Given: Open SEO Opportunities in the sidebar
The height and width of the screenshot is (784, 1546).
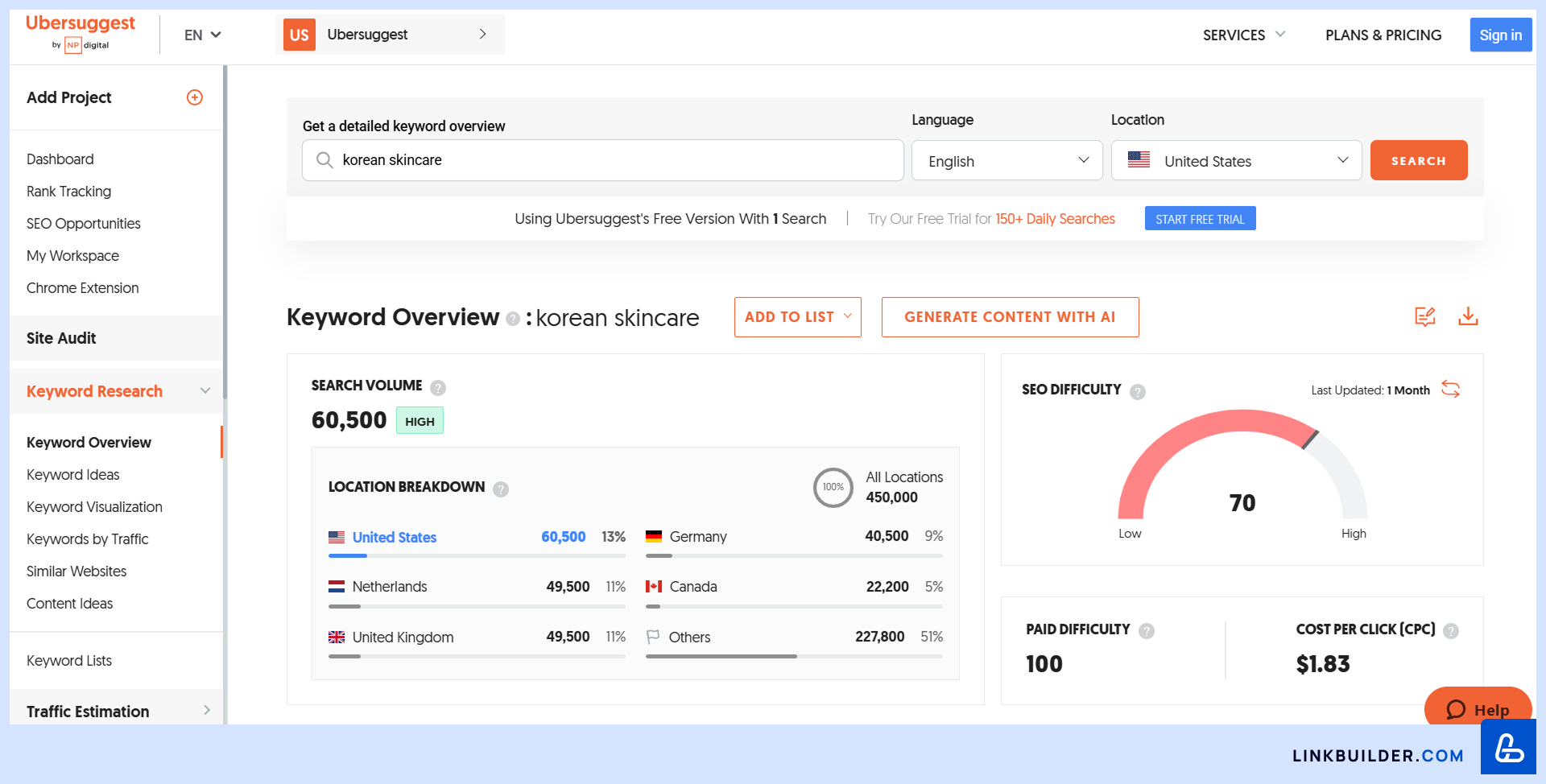Looking at the screenshot, I should tap(84, 224).
